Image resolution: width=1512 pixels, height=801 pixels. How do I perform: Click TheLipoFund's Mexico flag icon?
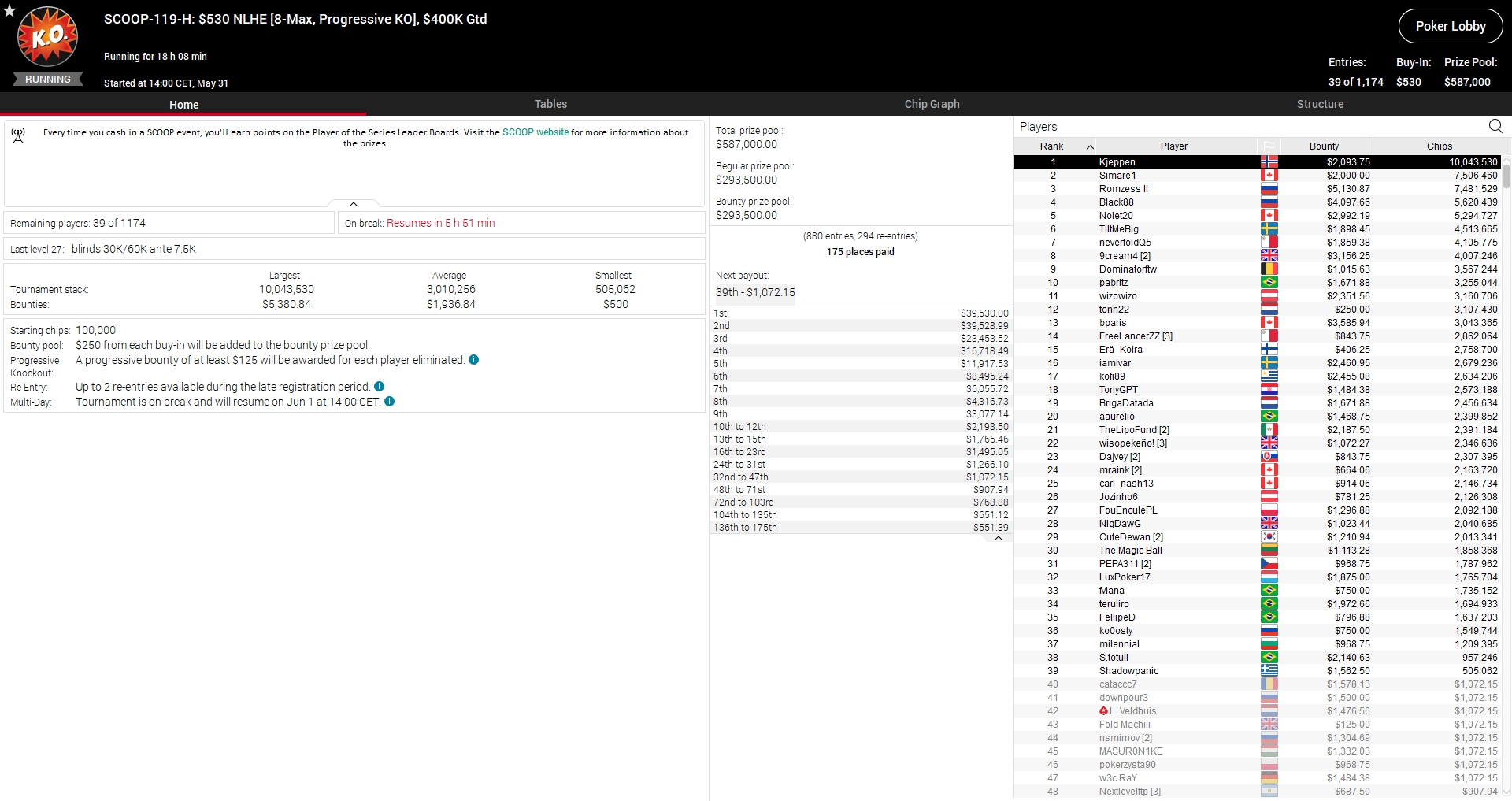tap(1269, 430)
